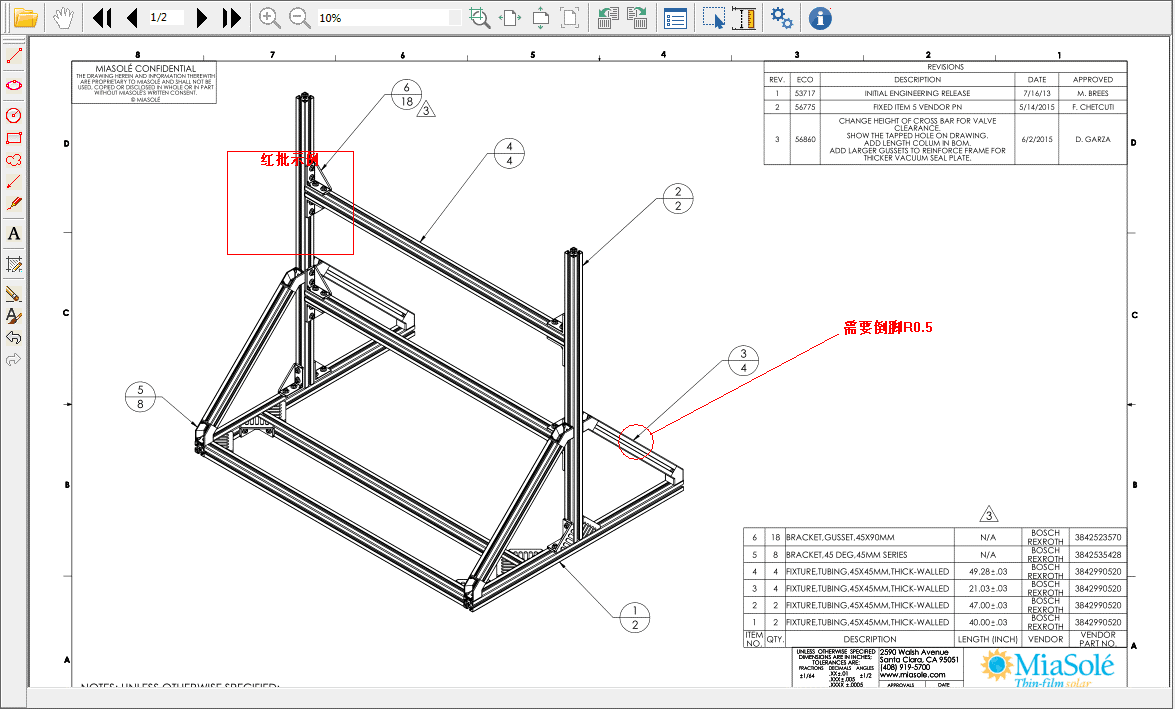Click balloon callout 1 / 2
The image size is (1175, 709).
(635, 618)
